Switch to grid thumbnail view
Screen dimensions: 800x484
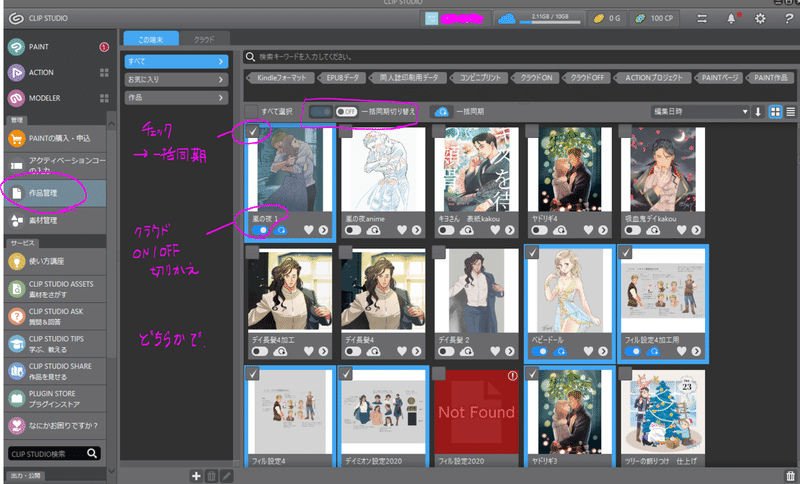point(776,112)
